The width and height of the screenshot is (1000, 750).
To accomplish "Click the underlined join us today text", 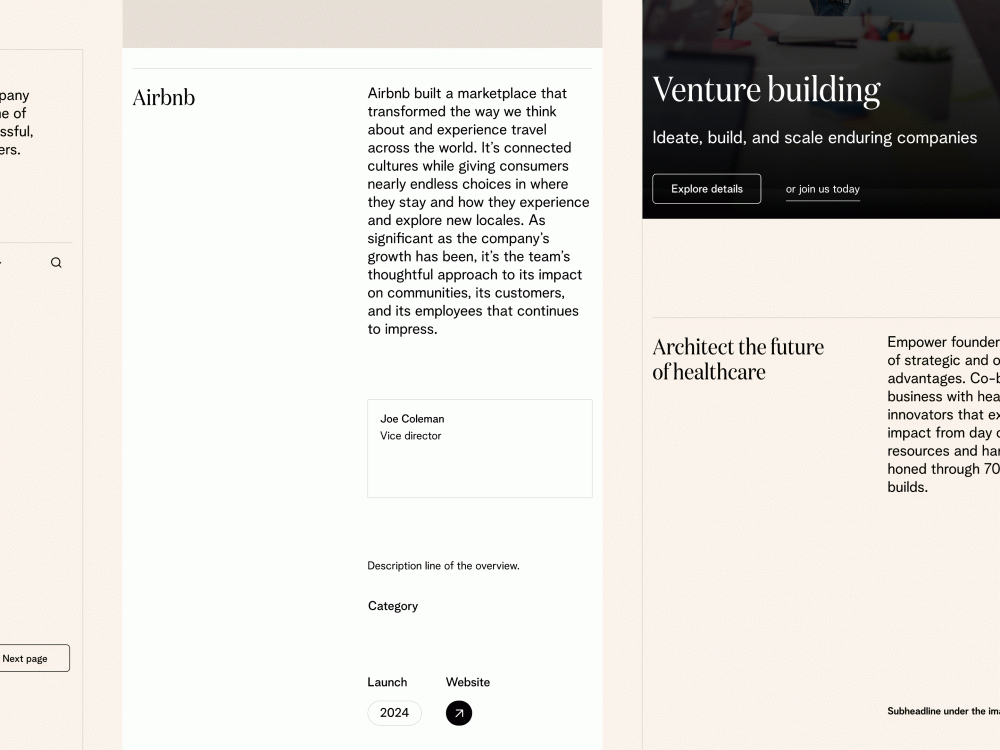I will pos(822,189).
